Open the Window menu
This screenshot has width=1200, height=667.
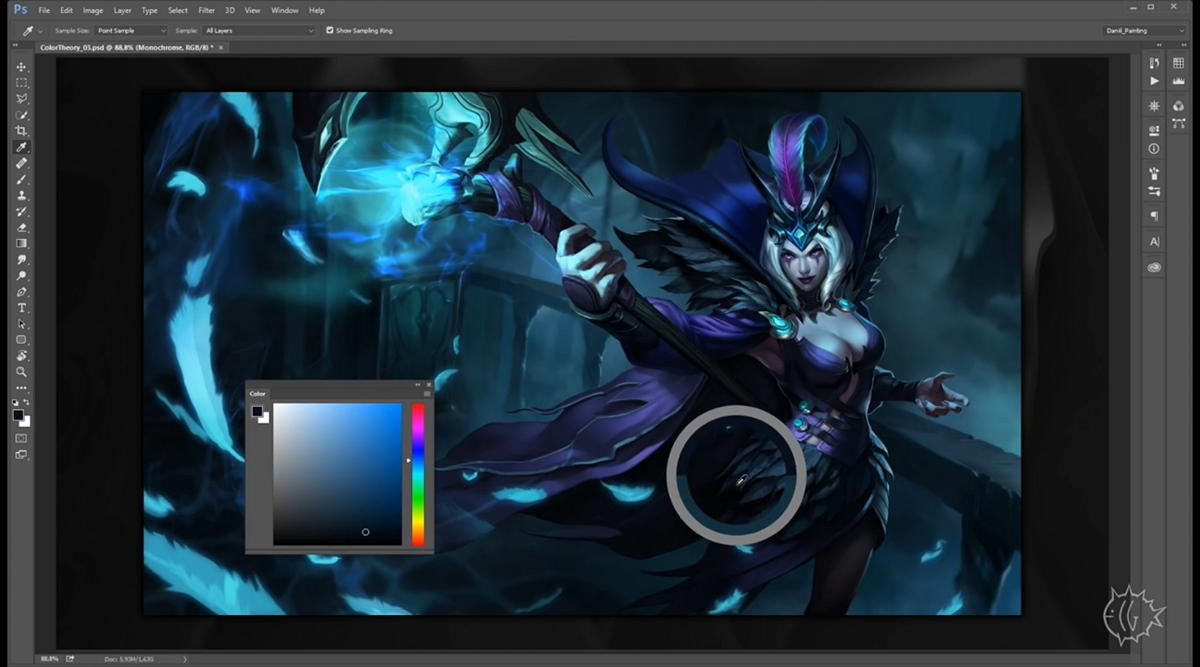pos(285,10)
